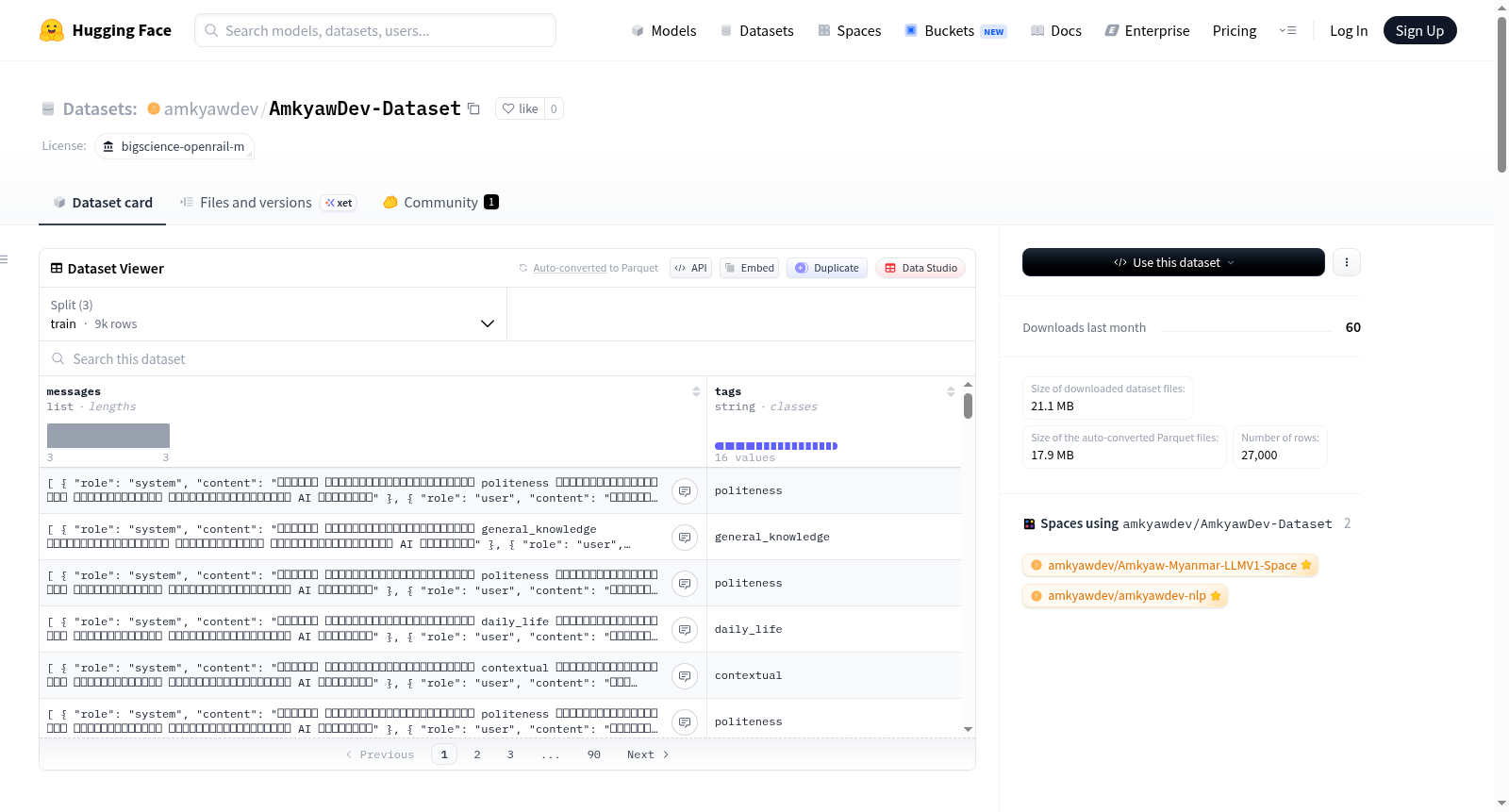Open the Spaces page
The image size is (1509, 812).
pyautogui.click(x=849, y=30)
